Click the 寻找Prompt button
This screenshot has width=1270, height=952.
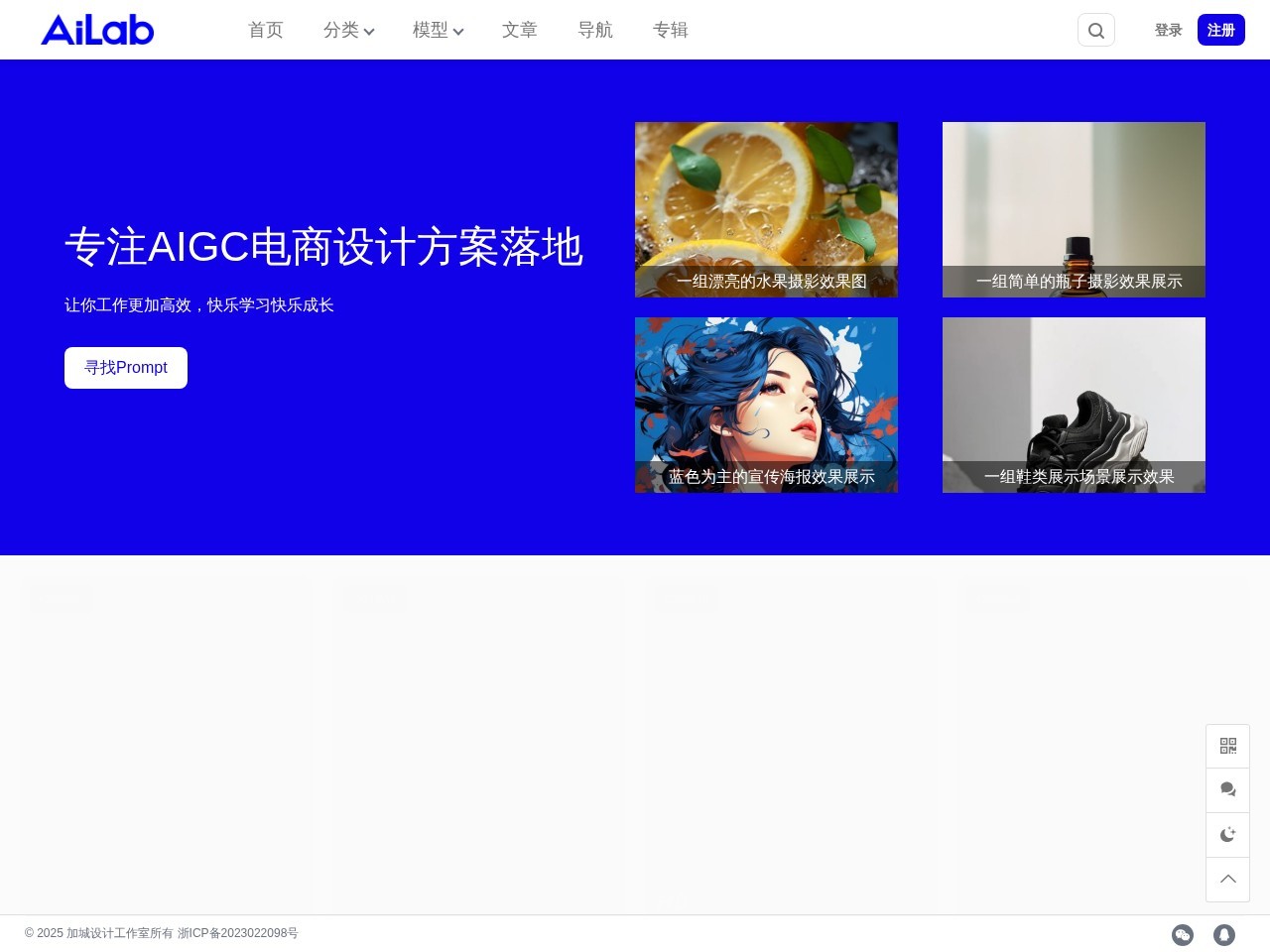(125, 367)
